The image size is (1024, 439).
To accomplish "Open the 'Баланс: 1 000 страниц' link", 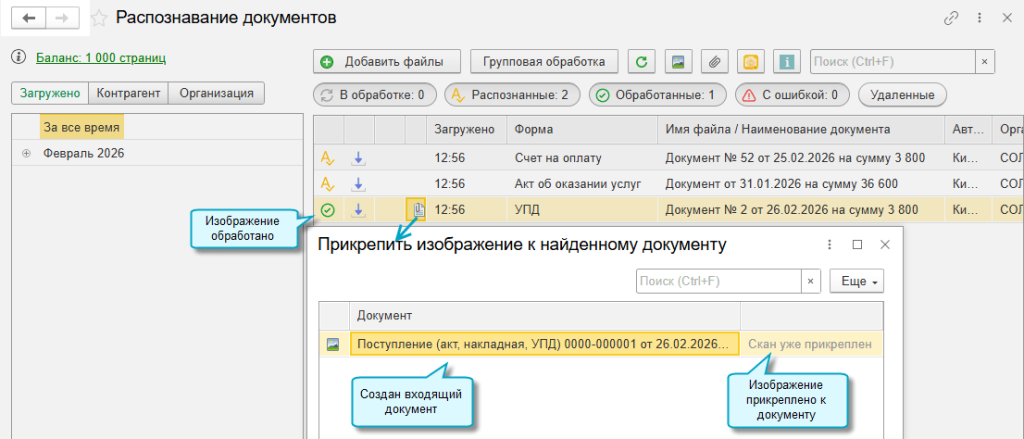I will [x=101, y=58].
